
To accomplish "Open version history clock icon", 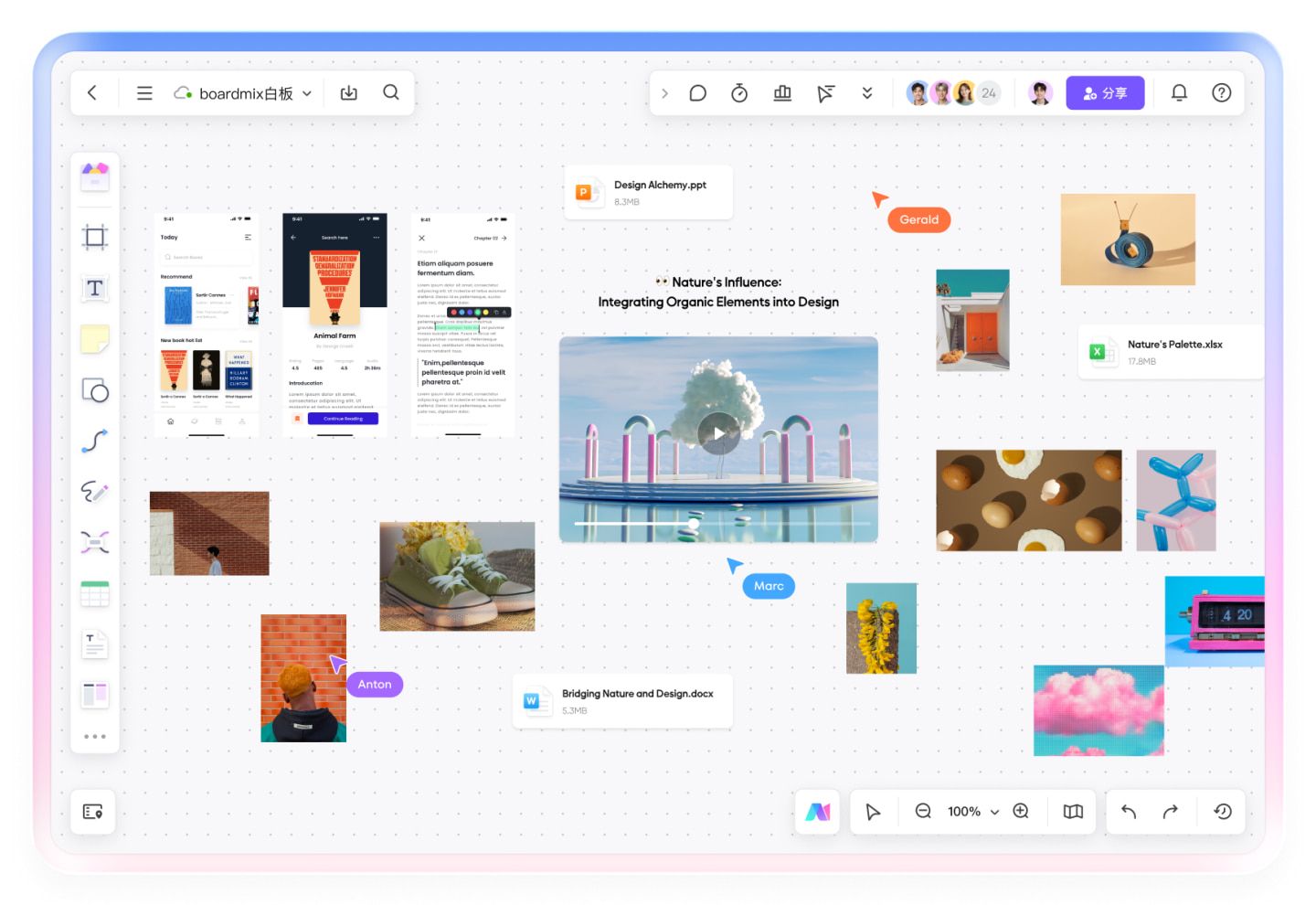I will tap(1223, 812).
